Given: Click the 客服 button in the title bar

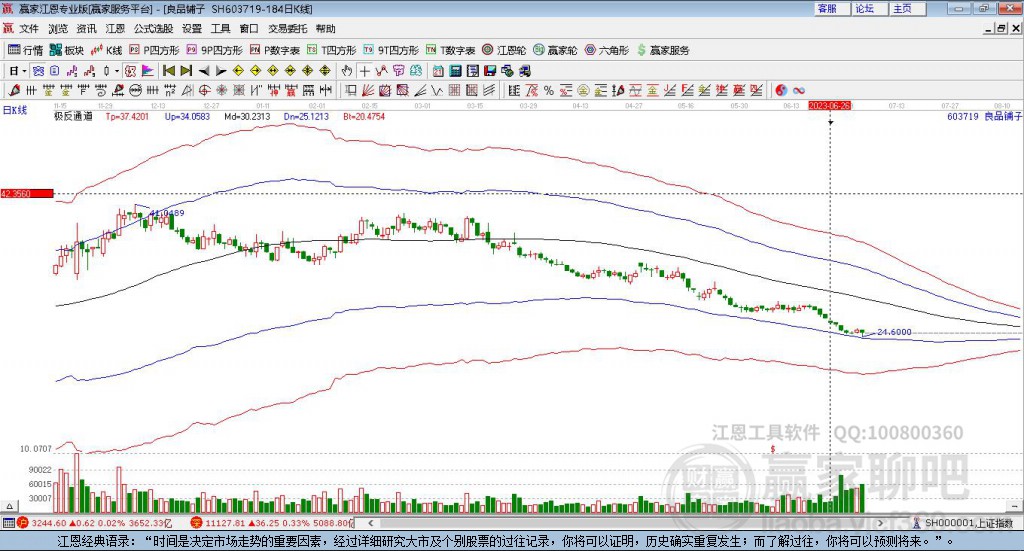Looking at the screenshot, I should tap(831, 8).
